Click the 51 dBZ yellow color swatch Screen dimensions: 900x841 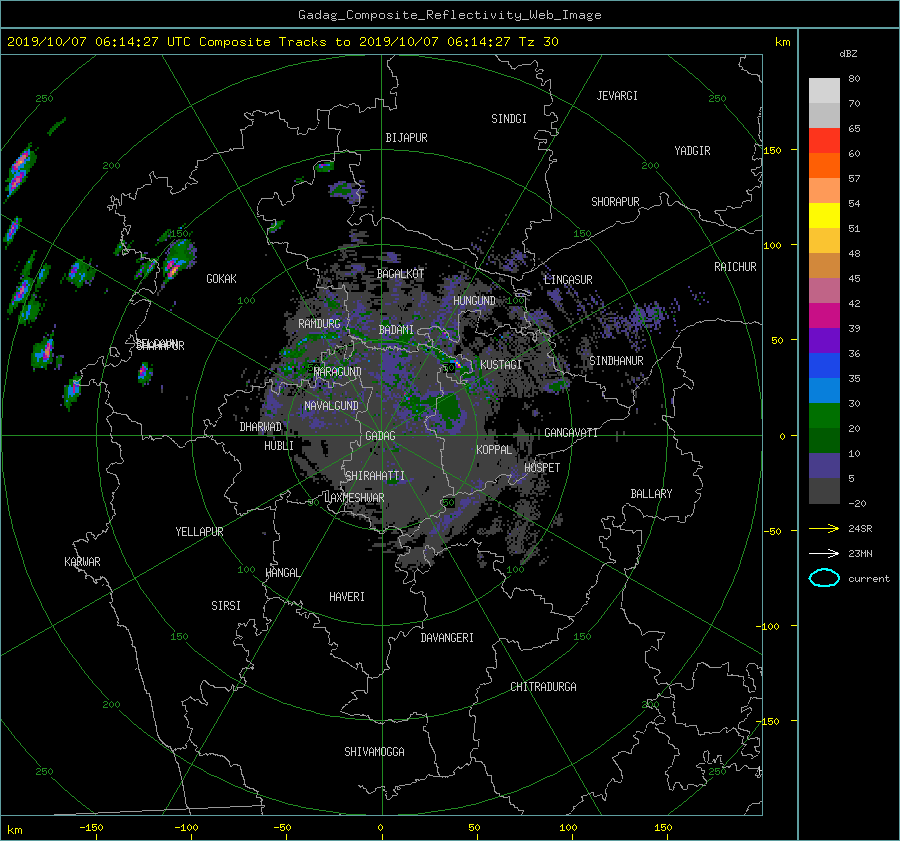coord(824,216)
